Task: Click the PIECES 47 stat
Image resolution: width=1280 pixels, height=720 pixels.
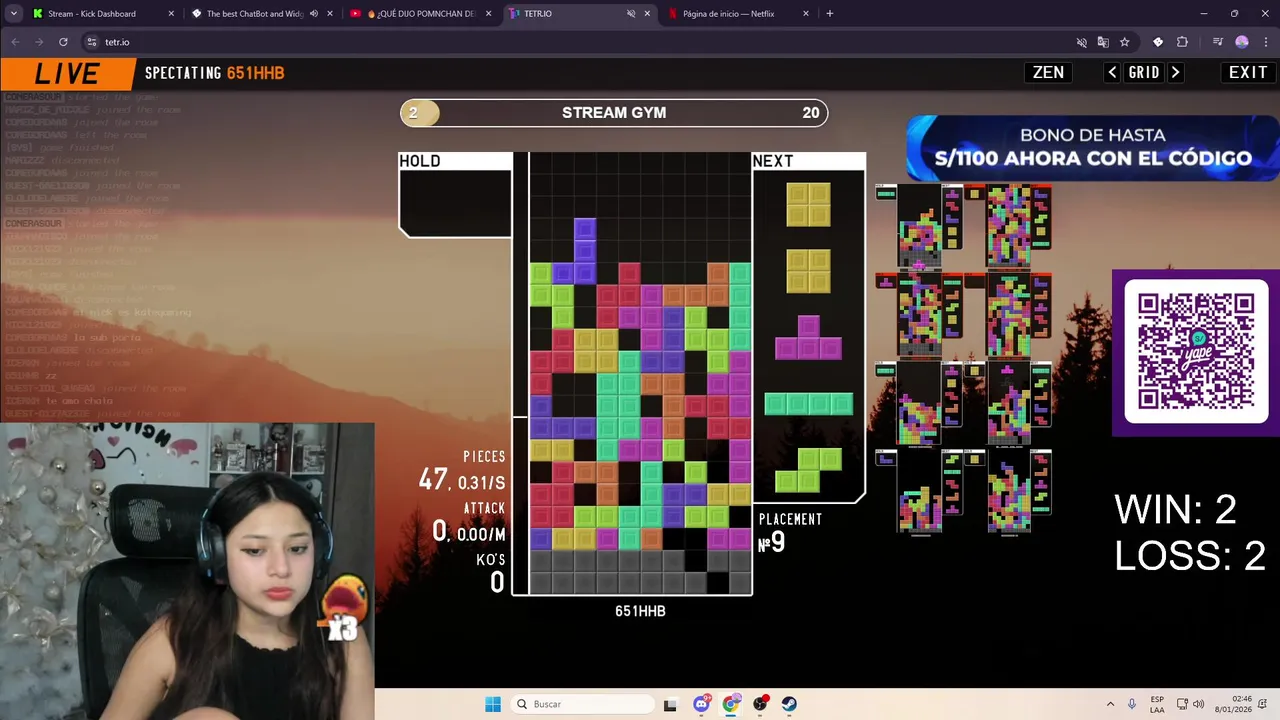Action: [462, 472]
